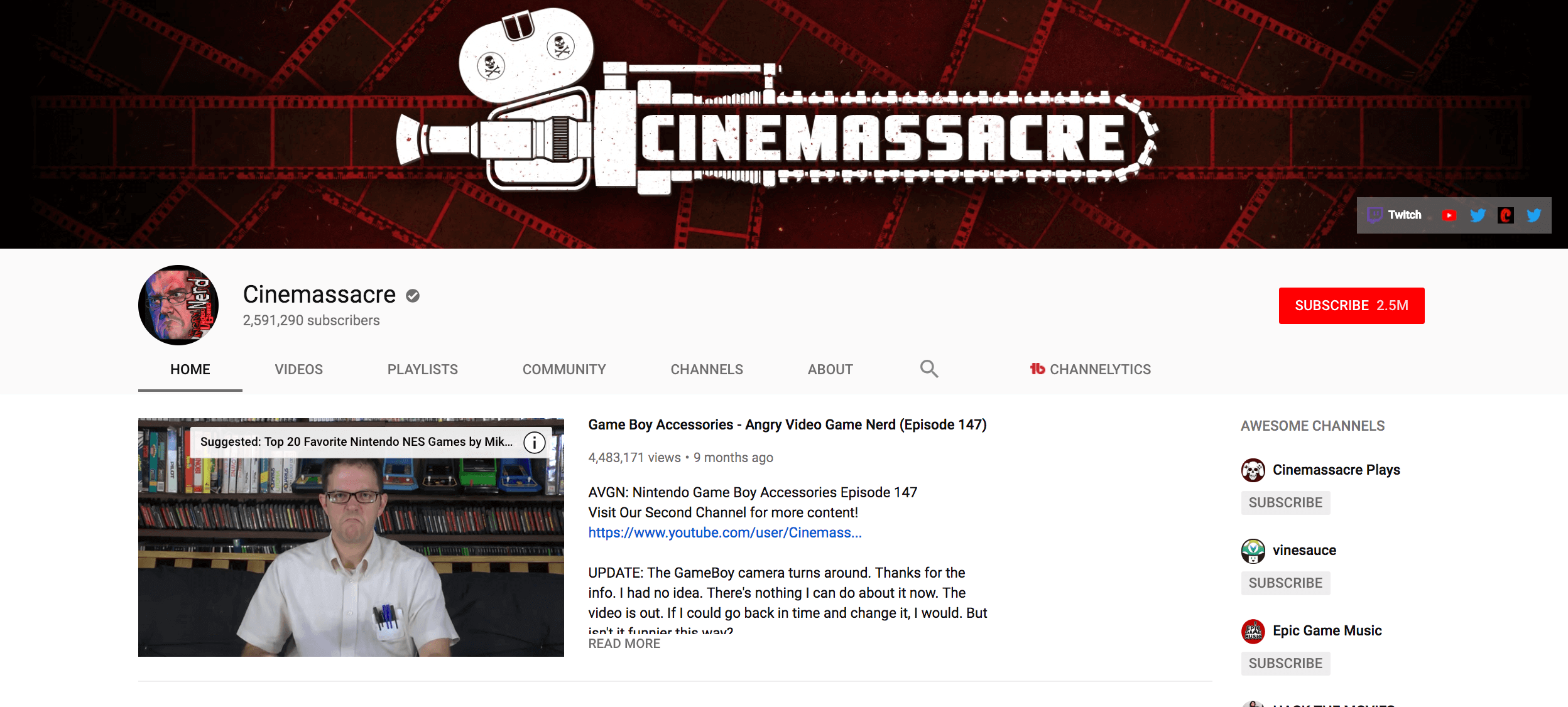Click the Cinemassacre channel name heading
Image resolution: width=1568 pixels, height=707 pixels.
[319, 294]
